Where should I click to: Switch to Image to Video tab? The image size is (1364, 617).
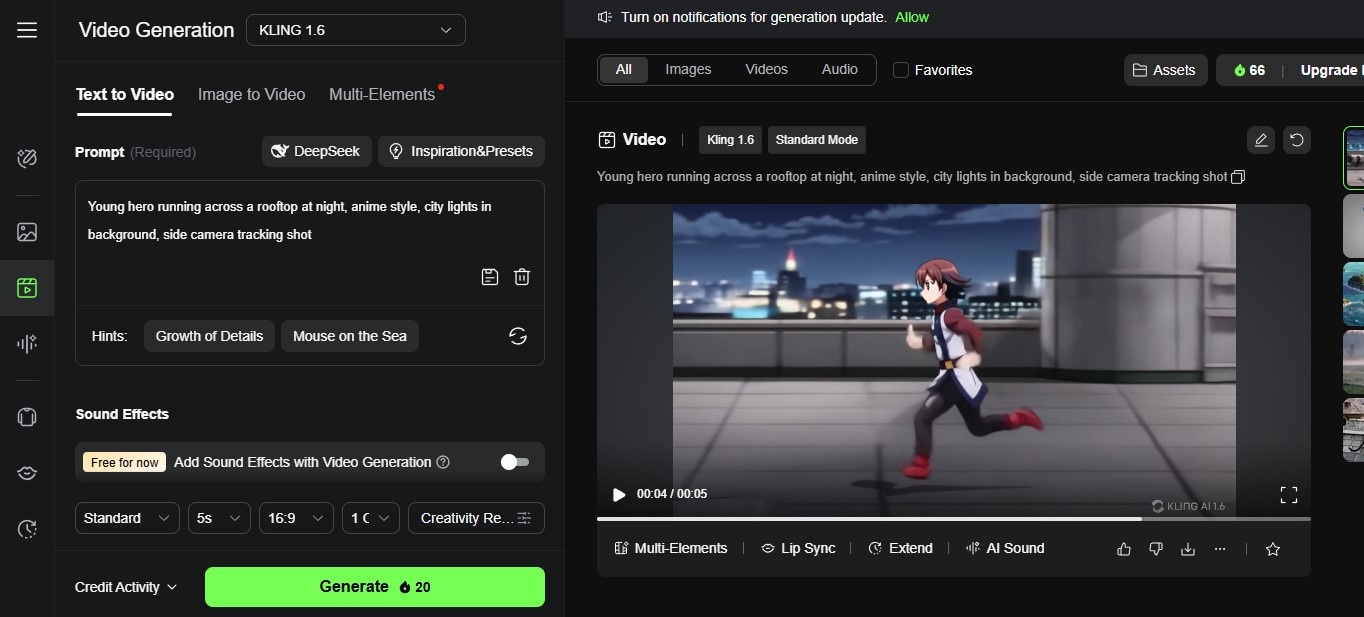click(x=251, y=94)
